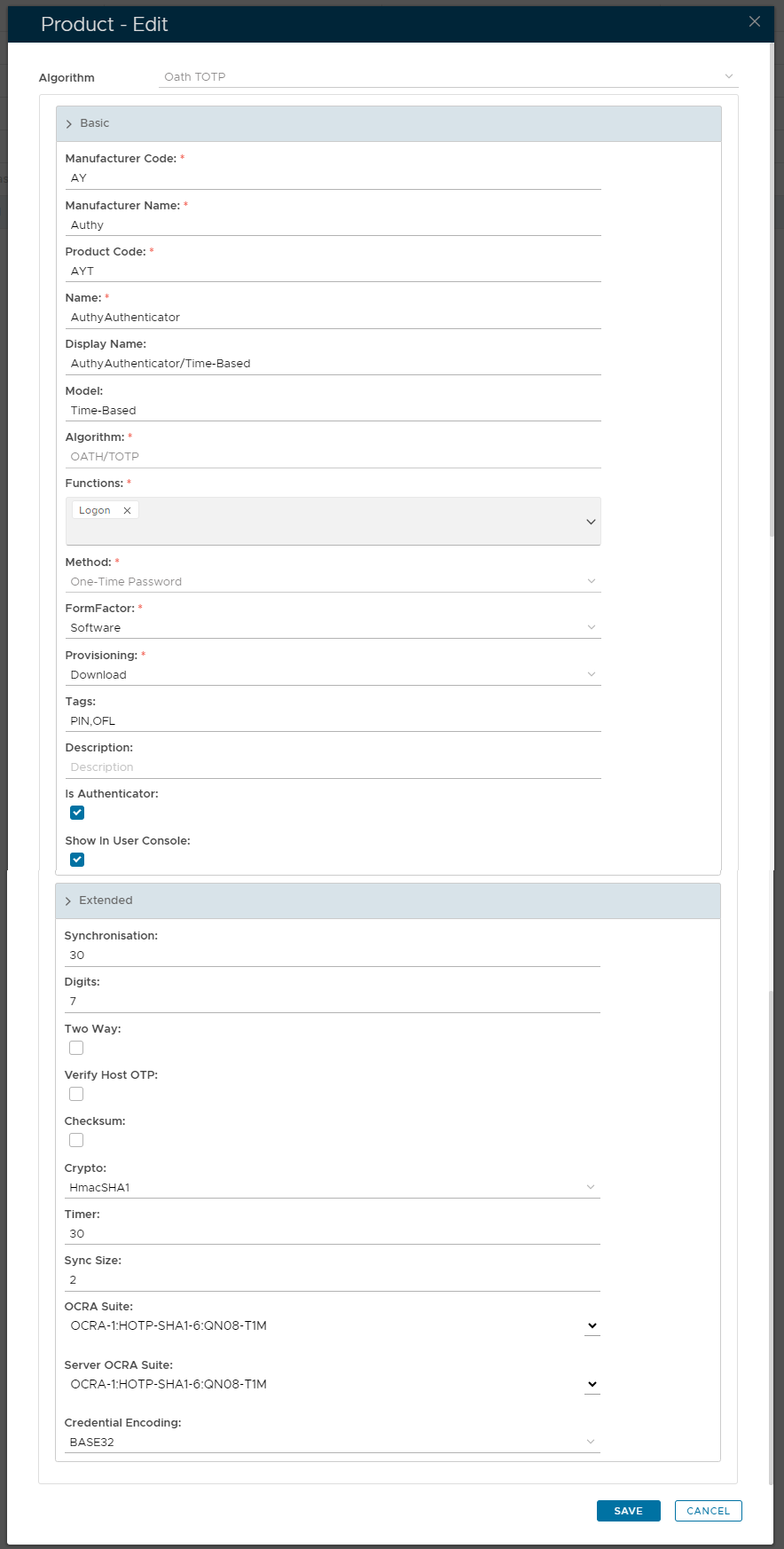Tick the Verify Host OTP checkbox

(76, 1094)
